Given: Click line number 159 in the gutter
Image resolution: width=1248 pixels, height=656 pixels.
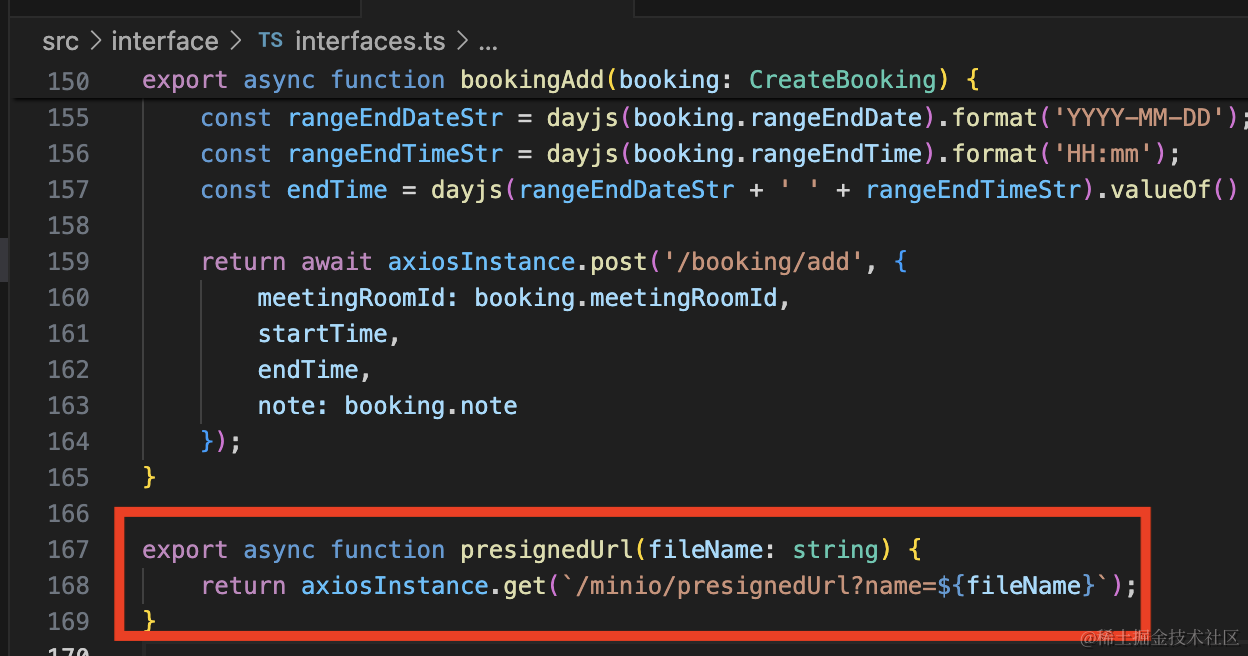Looking at the screenshot, I should 68,262.
